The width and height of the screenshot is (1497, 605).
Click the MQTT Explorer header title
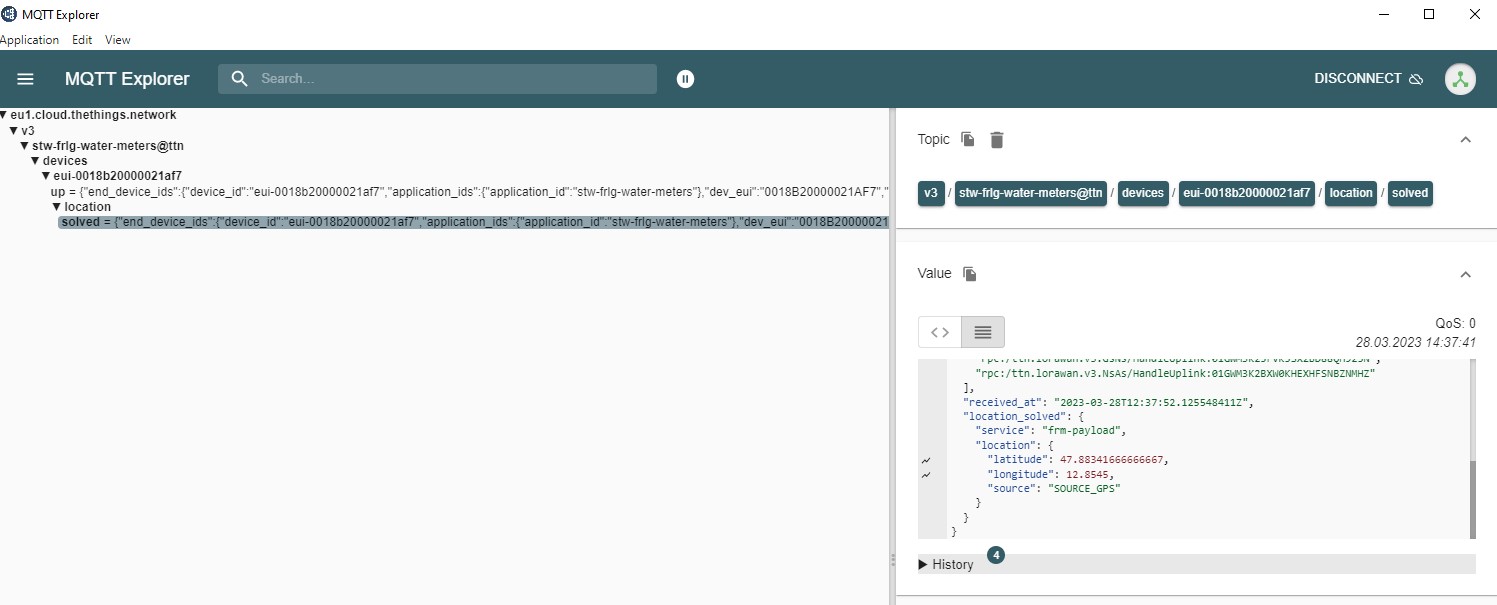(127, 79)
